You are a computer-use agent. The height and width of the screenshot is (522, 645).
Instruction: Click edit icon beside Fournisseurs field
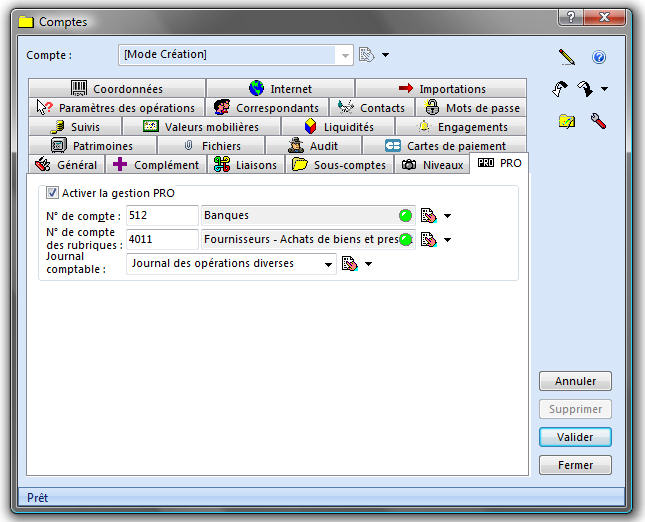(429, 239)
